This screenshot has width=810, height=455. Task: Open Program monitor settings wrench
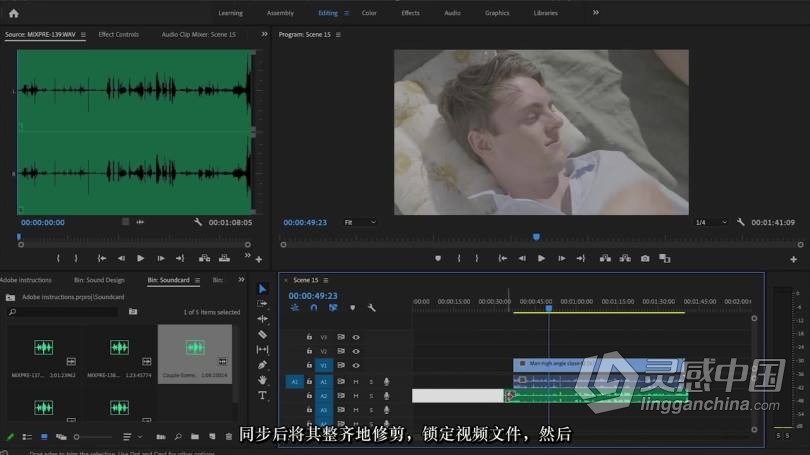[740, 222]
